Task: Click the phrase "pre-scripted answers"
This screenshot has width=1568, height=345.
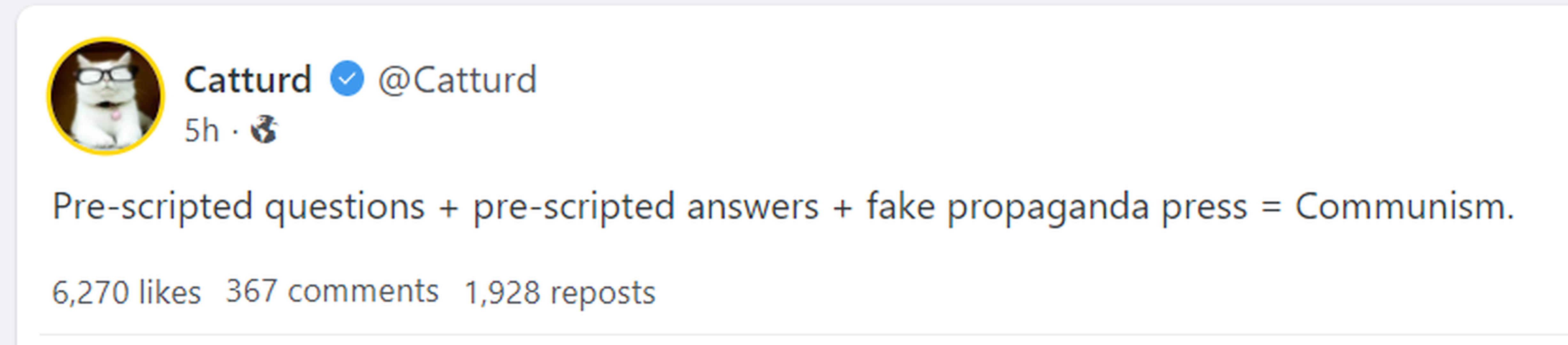Action: click(x=646, y=207)
